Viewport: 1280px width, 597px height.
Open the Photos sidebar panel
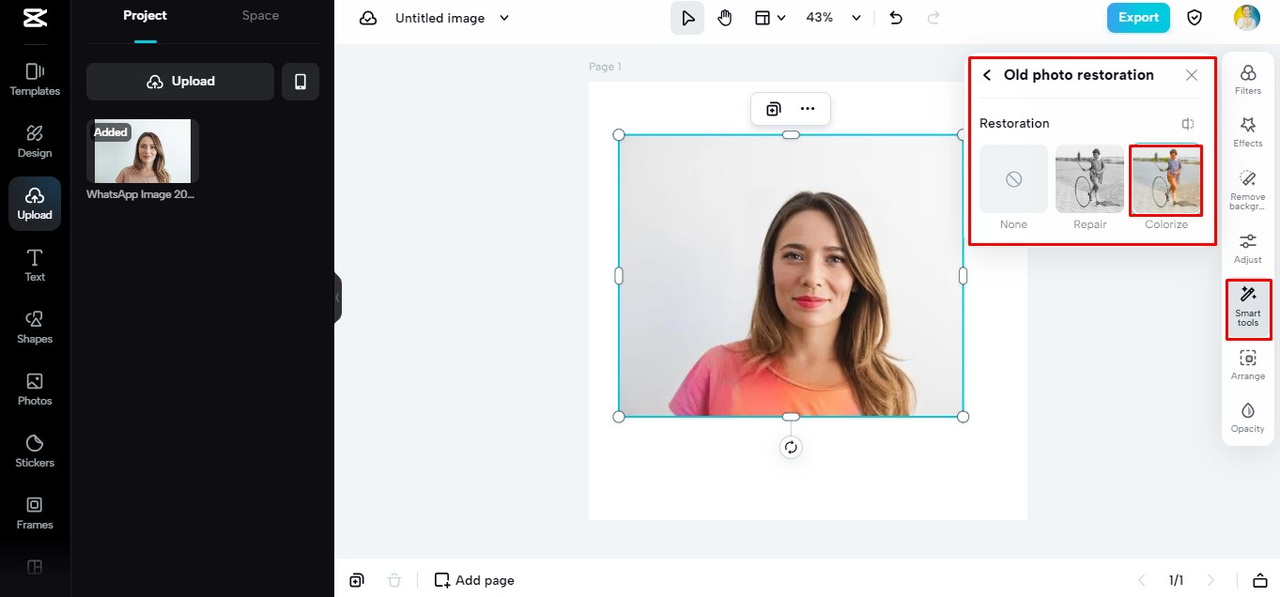tap(35, 390)
